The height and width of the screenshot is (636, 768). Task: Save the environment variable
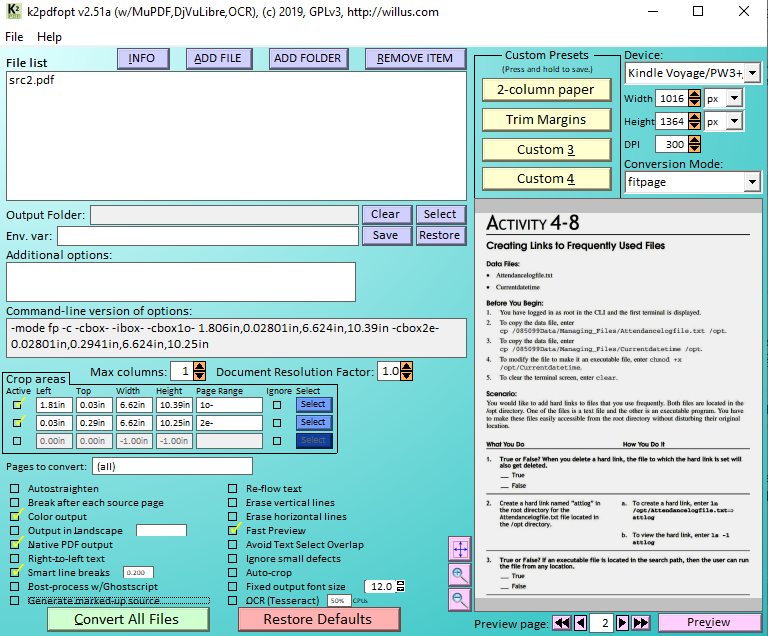tap(387, 236)
